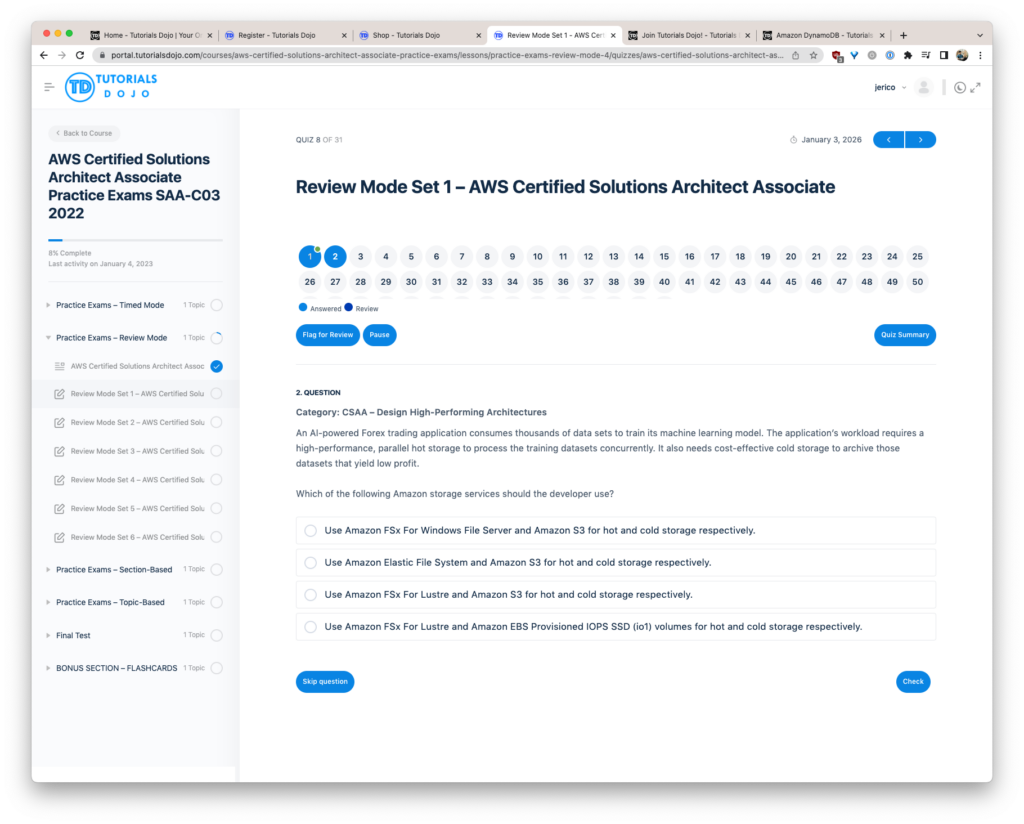Switch to Amazon DynamoDB browser tab

(823, 35)
